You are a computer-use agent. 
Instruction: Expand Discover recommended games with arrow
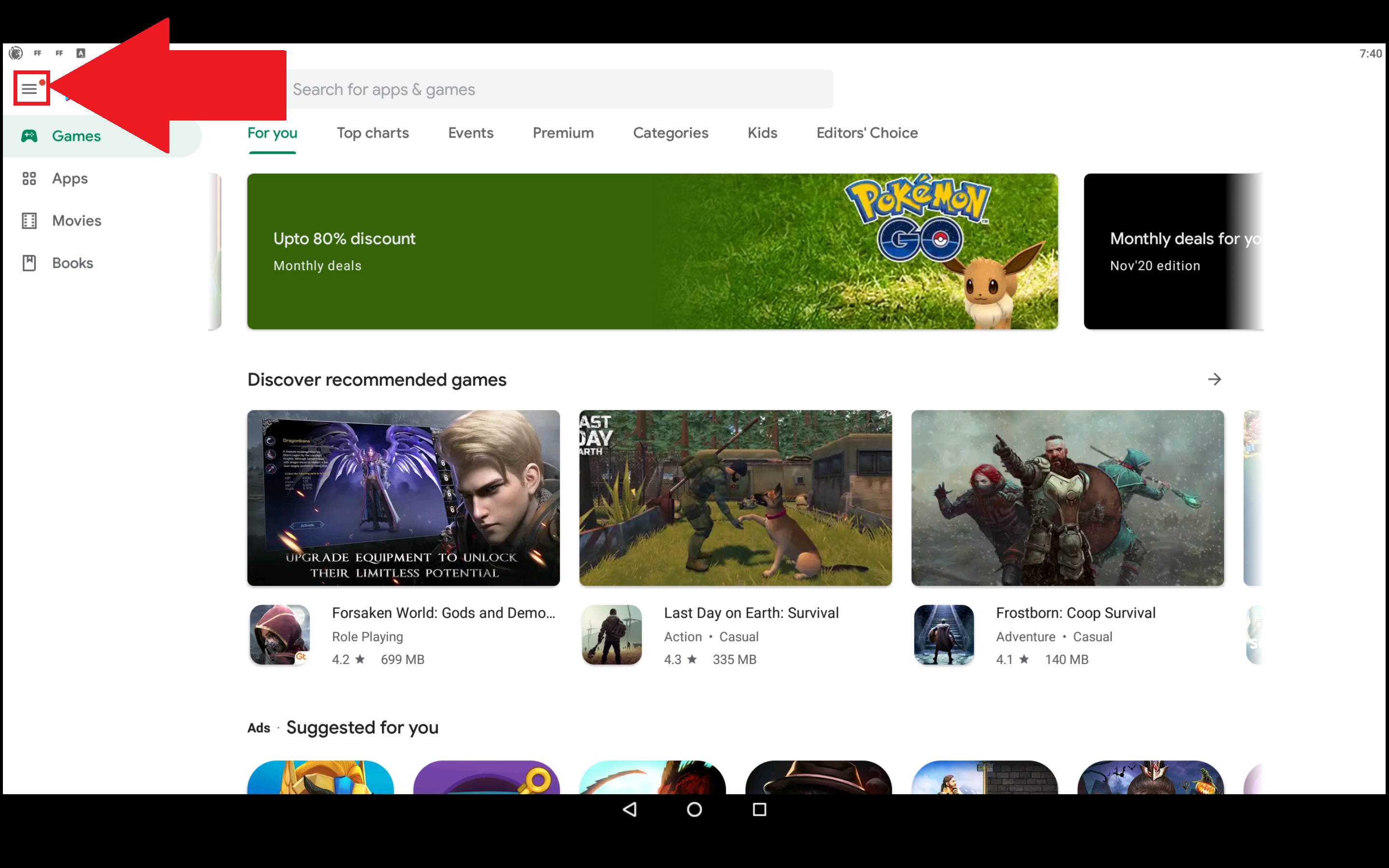[1214, 380]
